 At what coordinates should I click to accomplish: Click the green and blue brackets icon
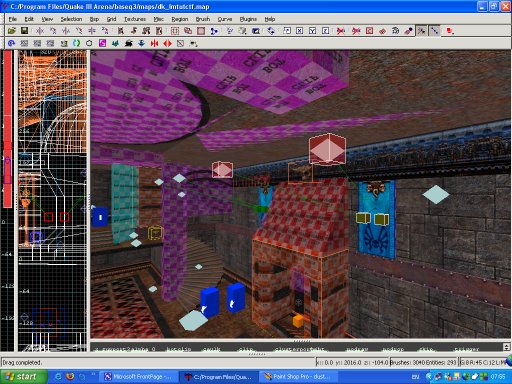76,43
